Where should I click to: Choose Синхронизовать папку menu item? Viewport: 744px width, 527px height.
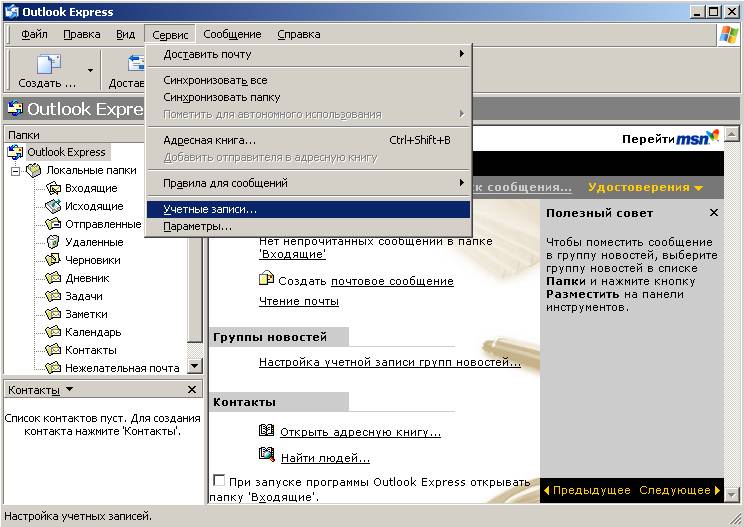point(308,97)
